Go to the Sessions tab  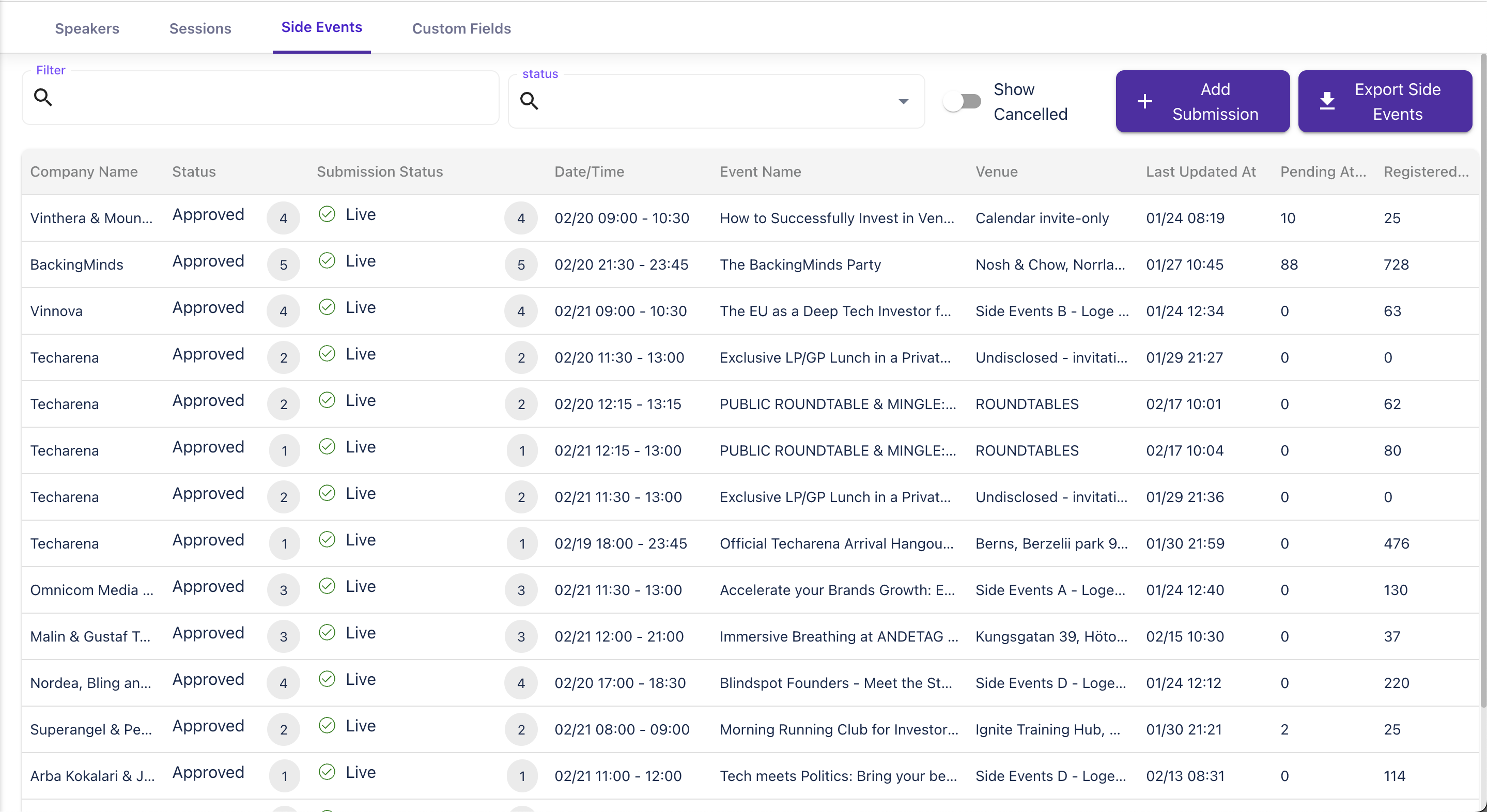(200, 28)
